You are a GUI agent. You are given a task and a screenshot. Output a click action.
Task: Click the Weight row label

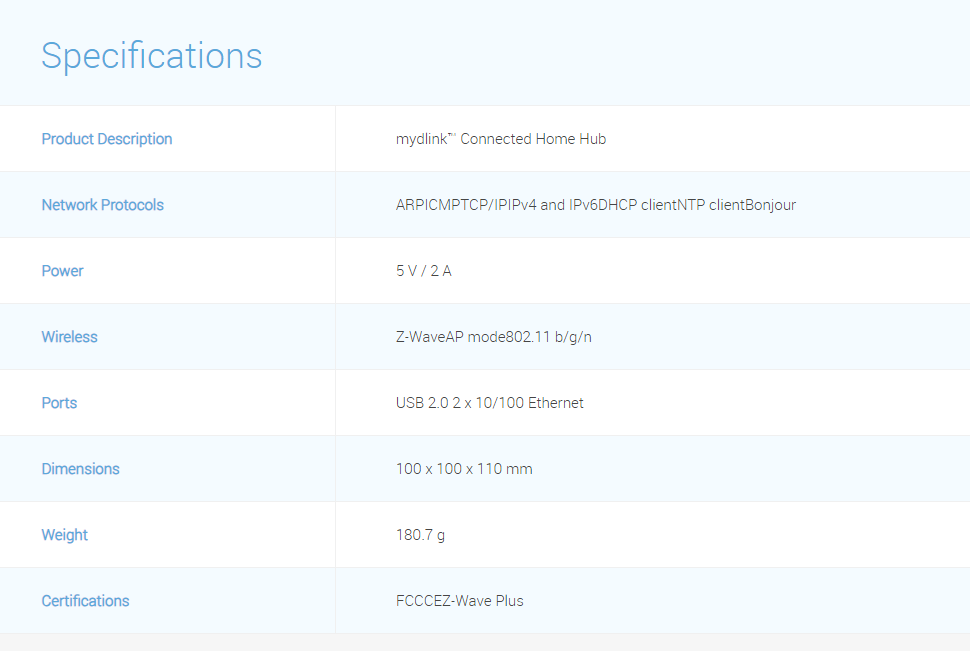(x=64, y=535)
